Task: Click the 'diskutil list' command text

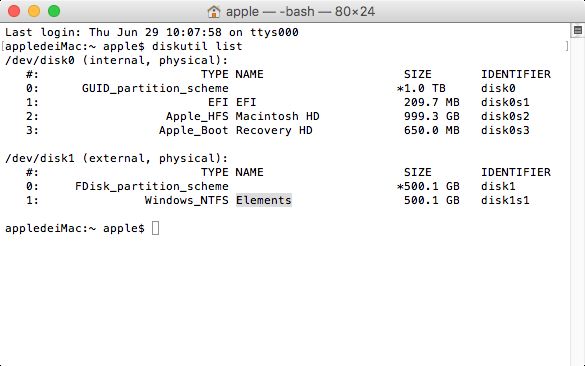Action: click(x=197, y=46)
